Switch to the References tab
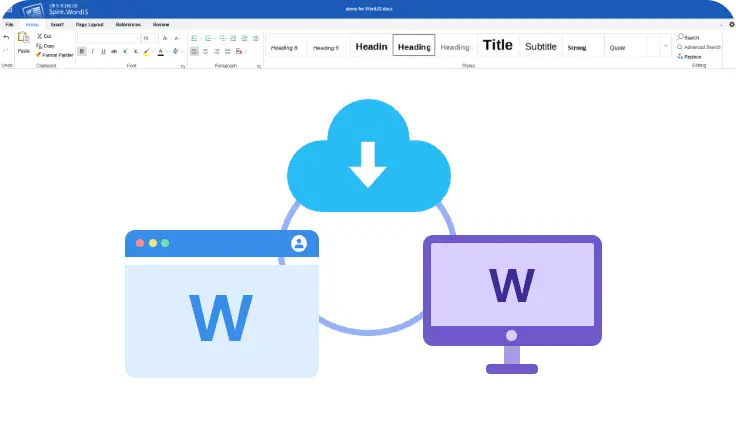736x424 pixels. (128, 24)
